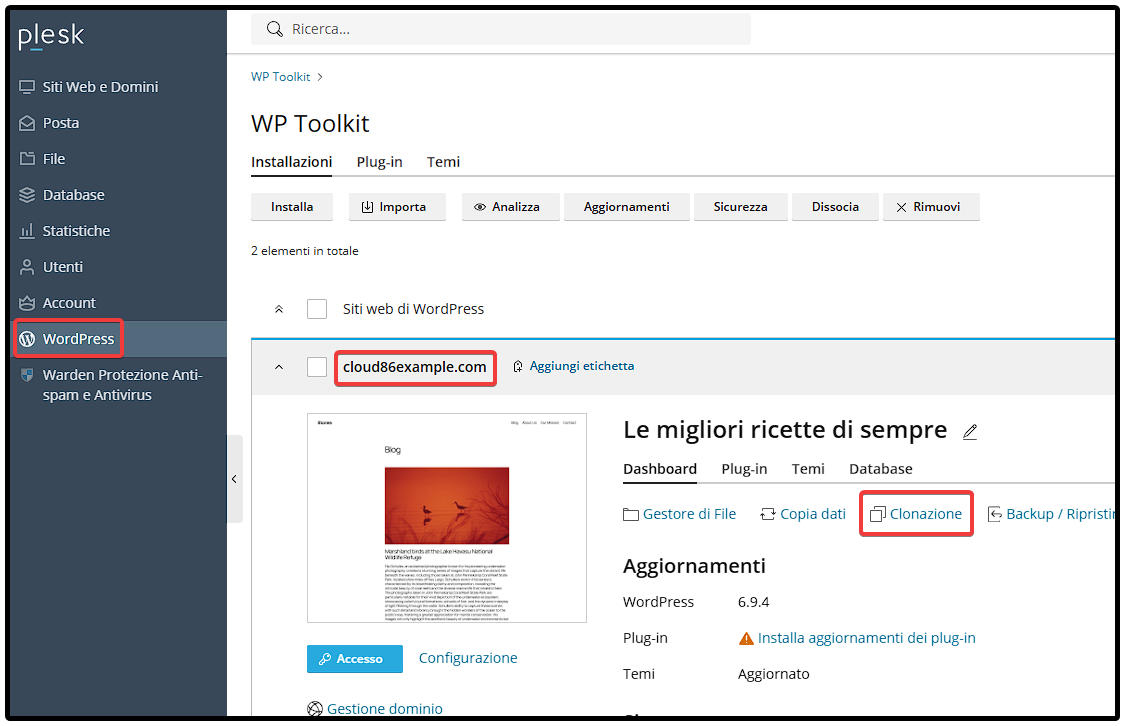Click the Sicurezza button
This screenshot has width=1125, height=726.
[x=740, y=207]
